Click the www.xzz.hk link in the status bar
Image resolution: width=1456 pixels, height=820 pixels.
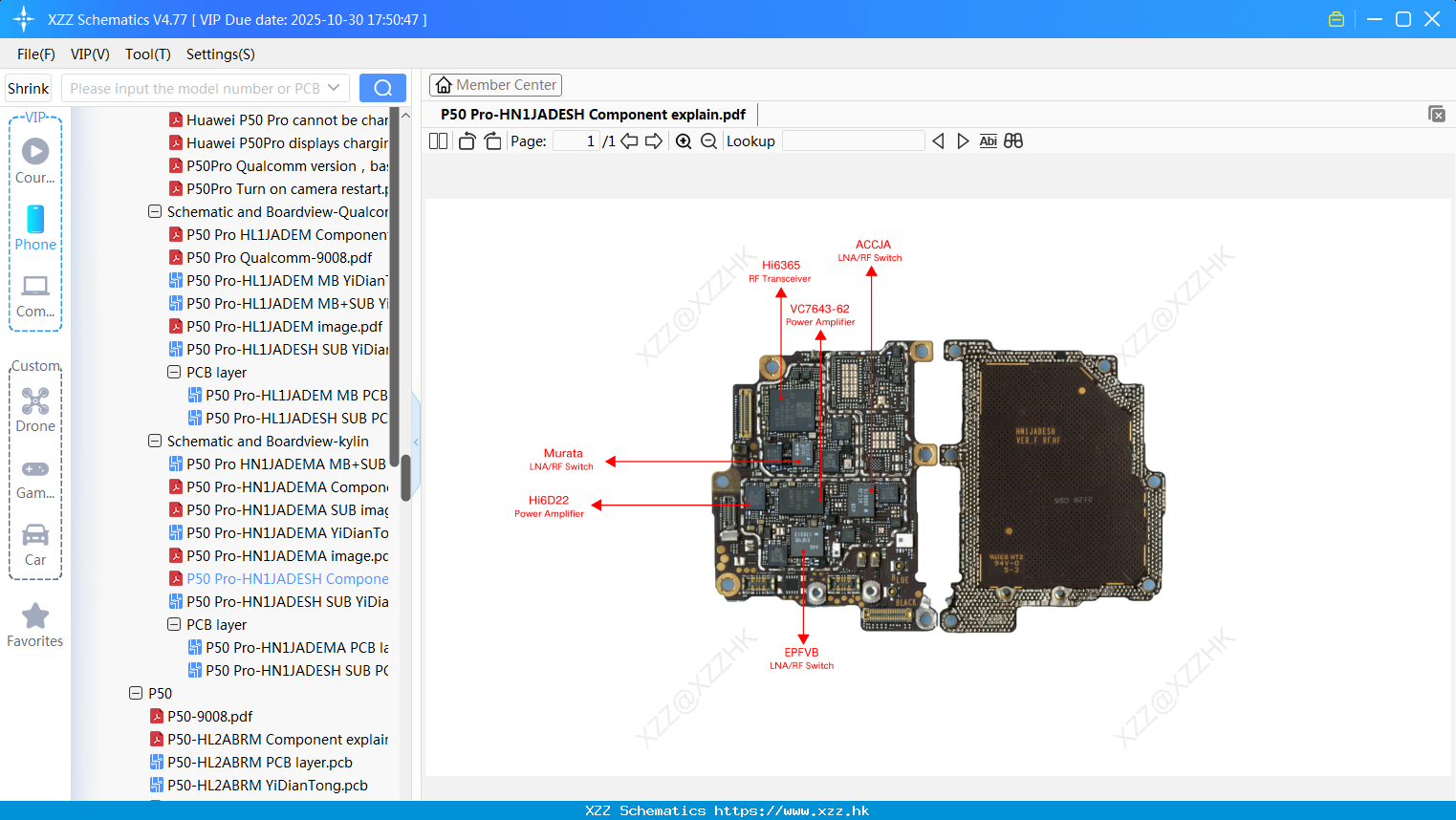792,810
